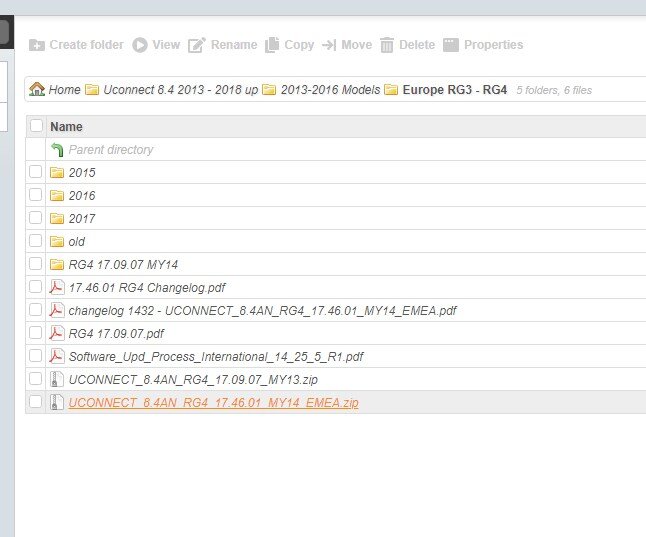Select checkbox for changelog 1432 pdf
Image resolution: width=646 pixels, height=537 pixels.
[35, 310]
